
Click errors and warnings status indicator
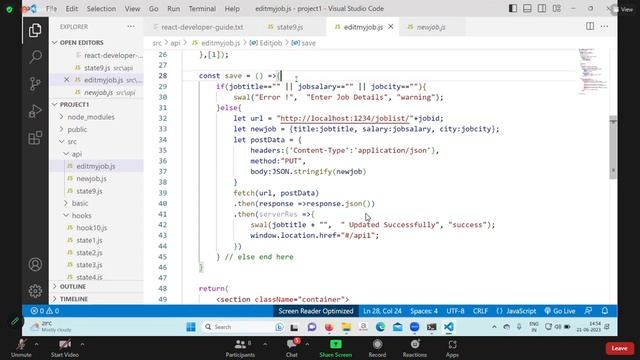(x=45, y=311)
